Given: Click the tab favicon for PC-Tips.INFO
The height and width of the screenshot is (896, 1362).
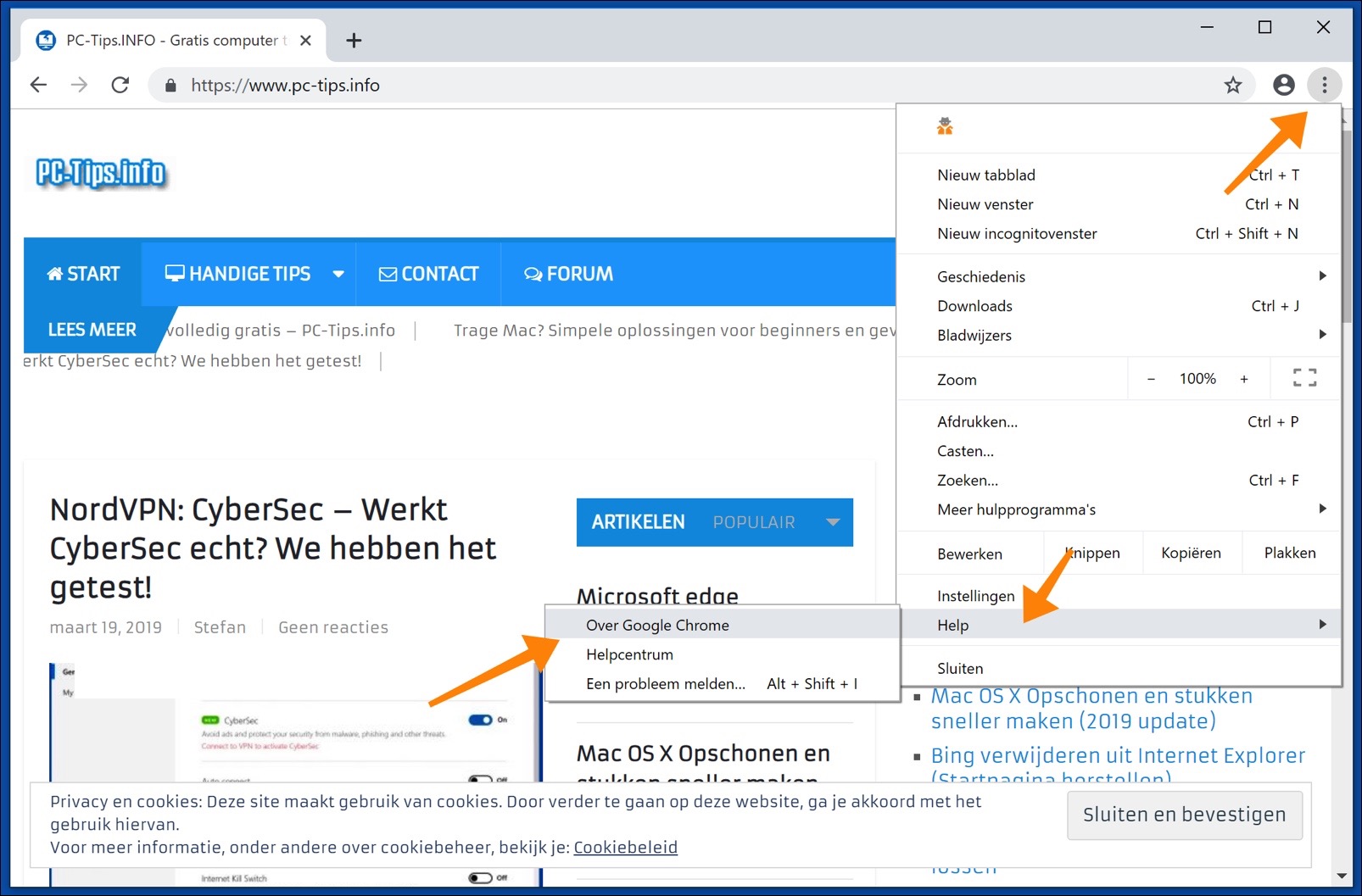Looking at the screenshot, I should (x=46, y=40).
